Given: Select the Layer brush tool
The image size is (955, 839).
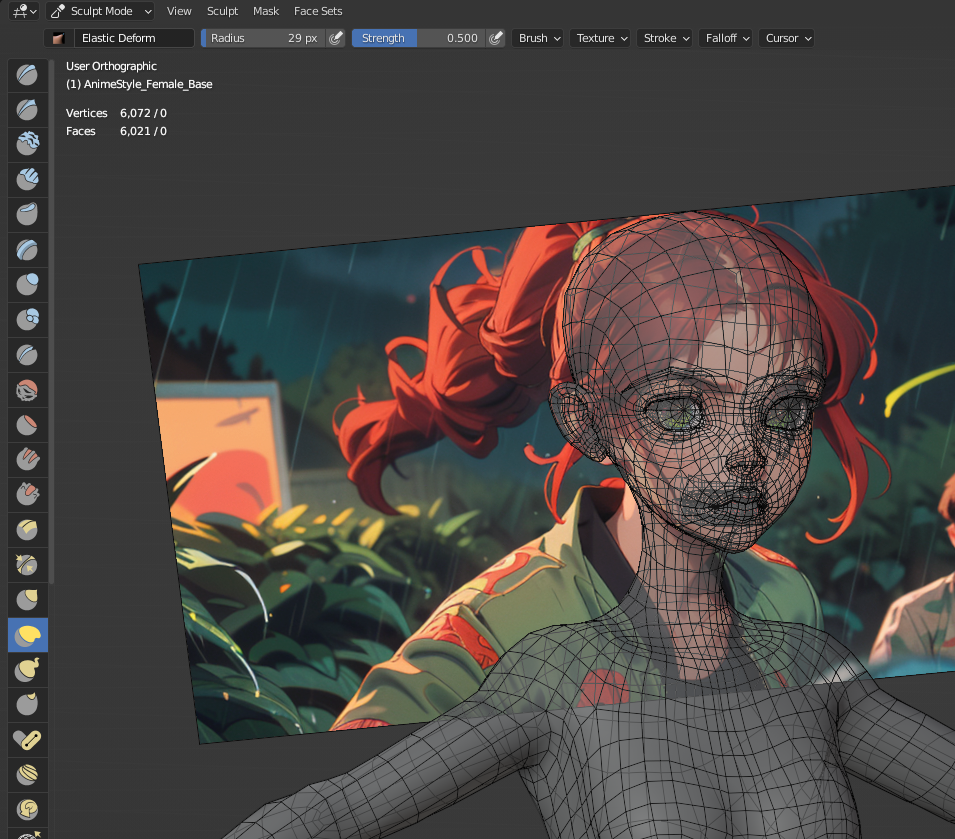Looking at the screenshot, I should [27, 250].
